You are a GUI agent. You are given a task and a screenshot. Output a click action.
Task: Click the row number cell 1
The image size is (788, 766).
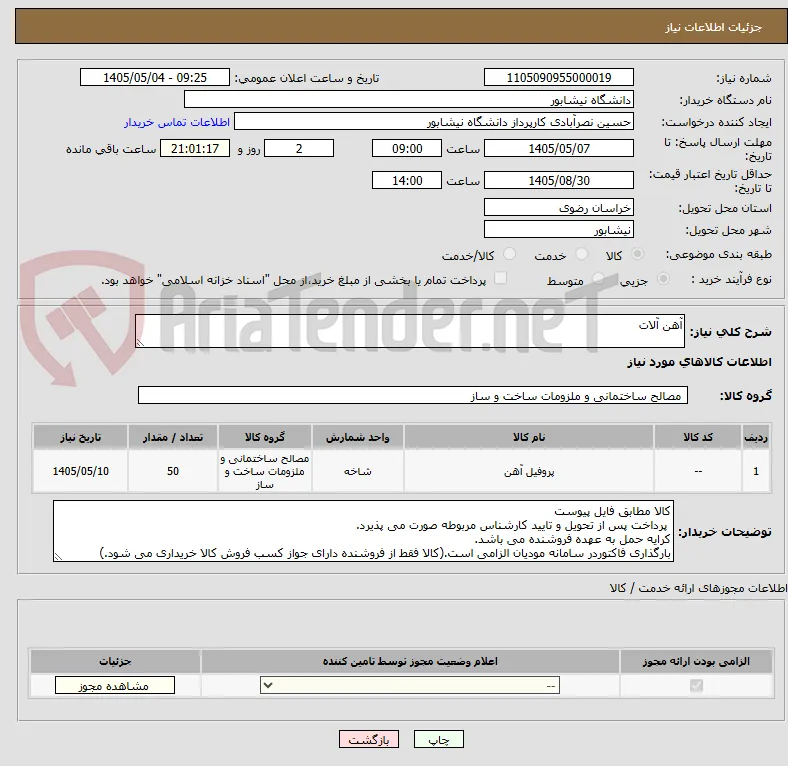[x=756, y=471]
